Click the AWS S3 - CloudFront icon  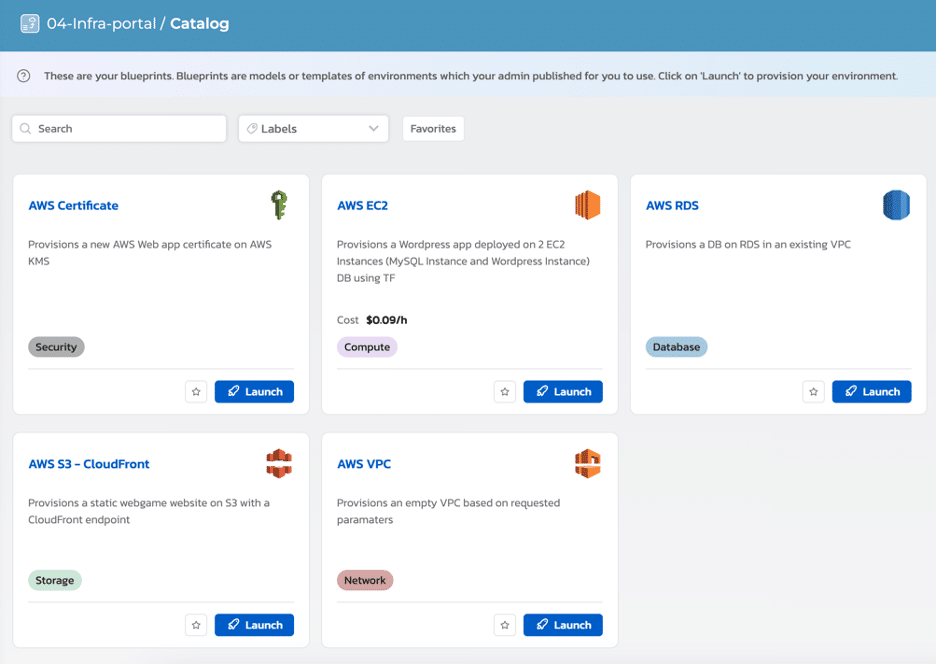coord(279,464)
